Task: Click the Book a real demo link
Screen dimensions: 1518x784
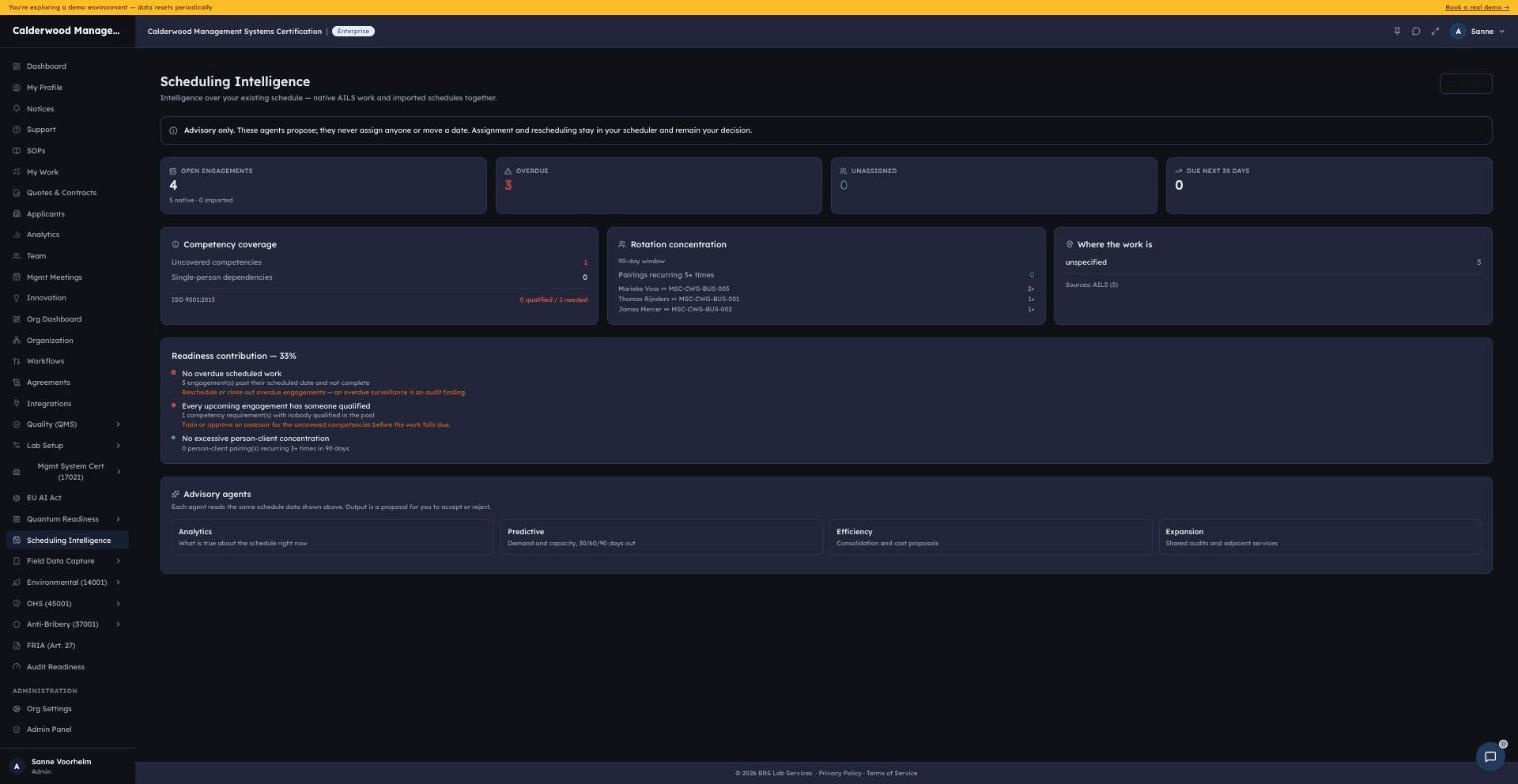Action: click(1477, 7)
